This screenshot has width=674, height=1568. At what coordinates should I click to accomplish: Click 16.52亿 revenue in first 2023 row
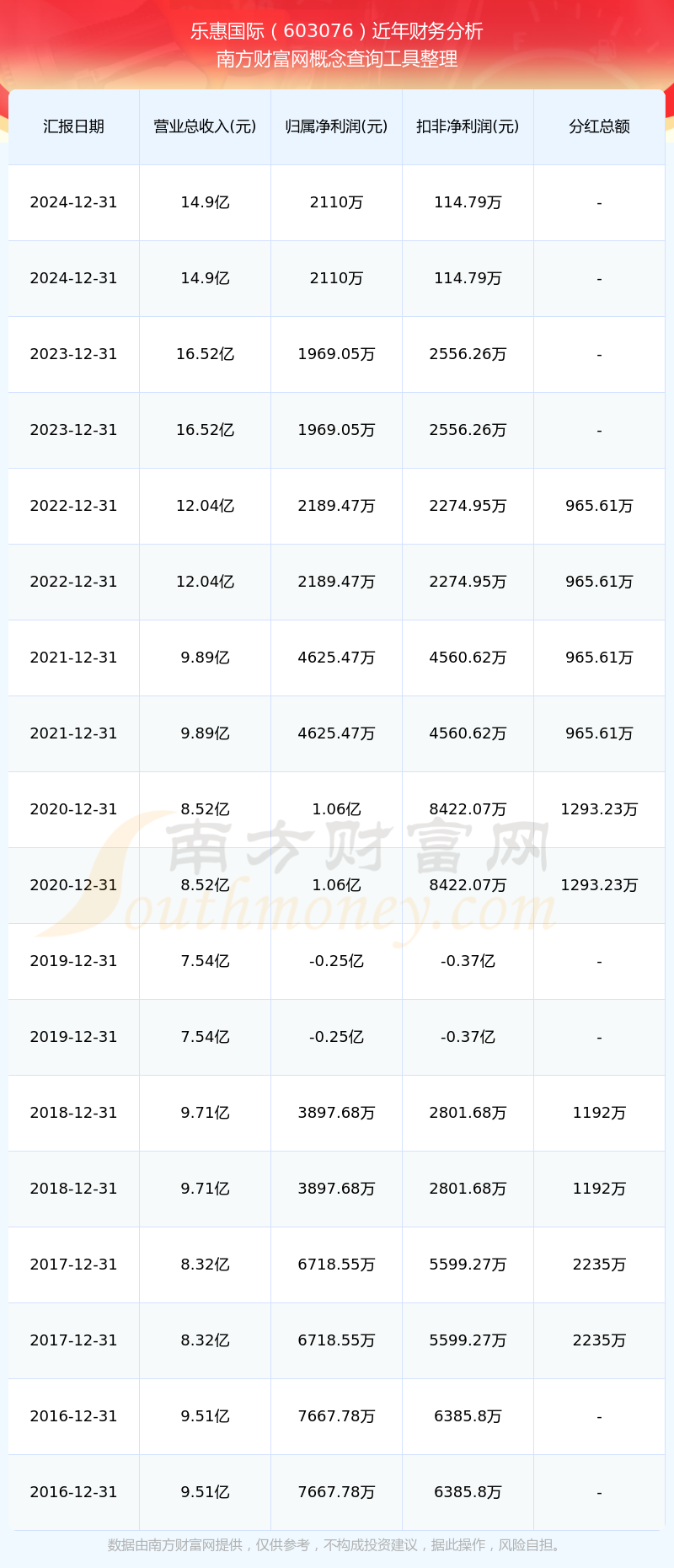point(205,354)
